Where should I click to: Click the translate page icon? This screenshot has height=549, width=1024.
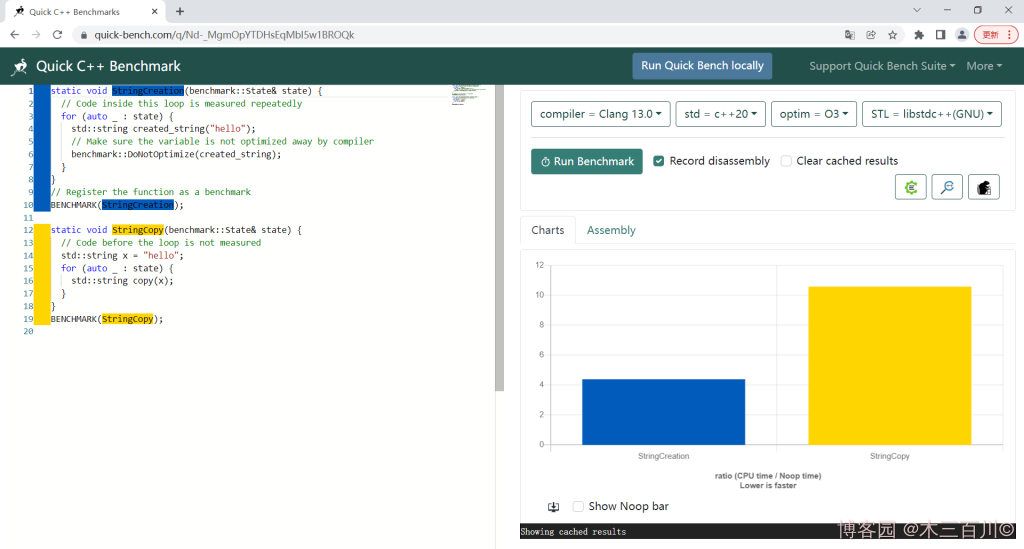click(x=849, y=34)
